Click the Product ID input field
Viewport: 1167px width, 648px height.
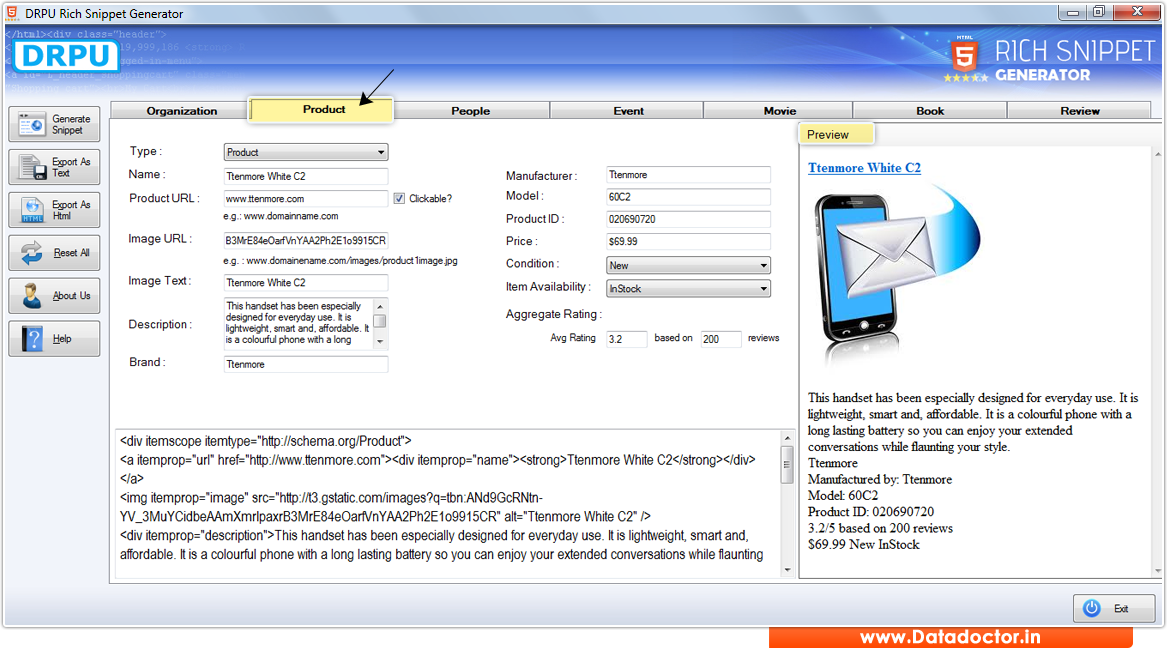point(688,219)
